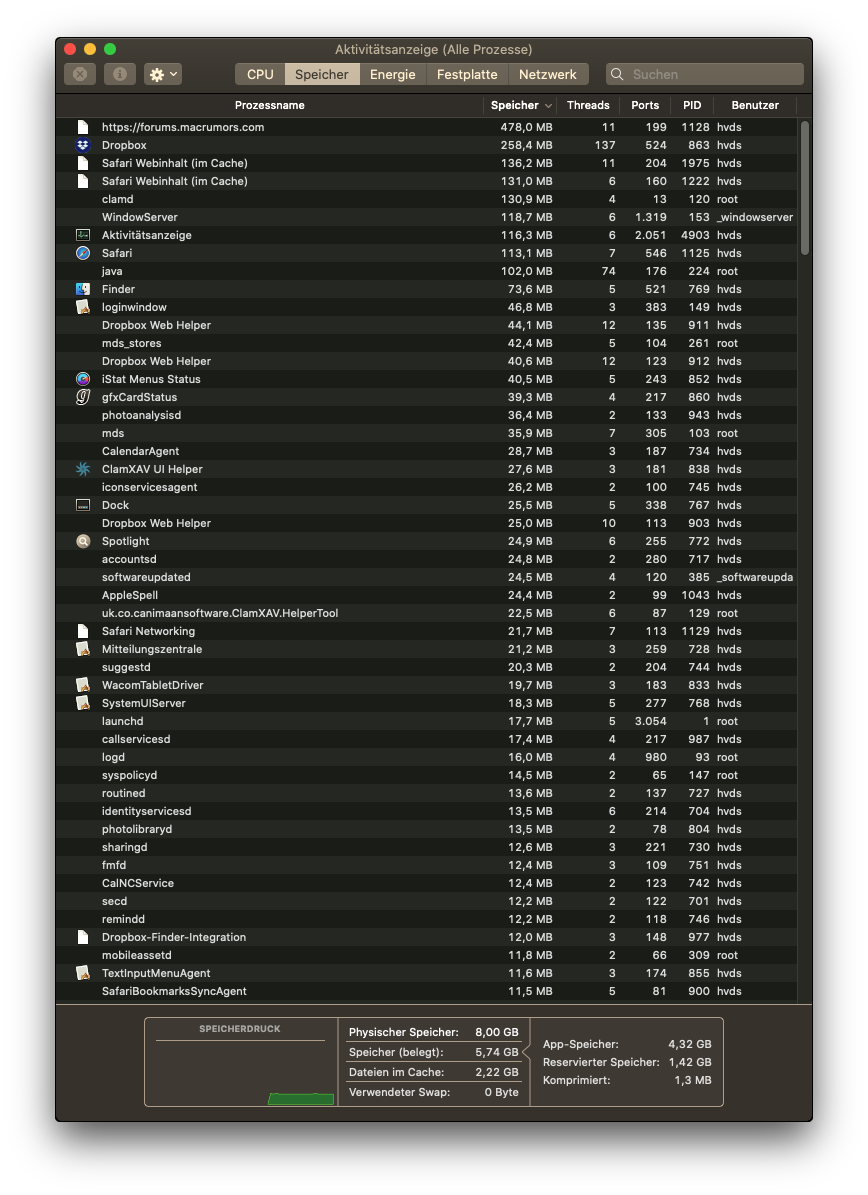Select the clamd process row

point(427,199)
